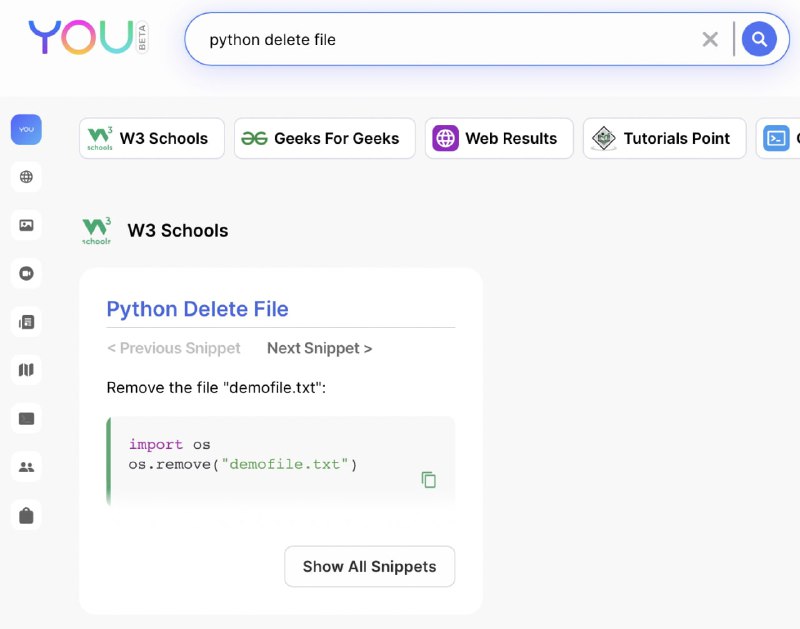The height and width of the screenshot is (629, 800).
Task: Select the Geeks For Geeks tab
Action: [x=324, y=138]
